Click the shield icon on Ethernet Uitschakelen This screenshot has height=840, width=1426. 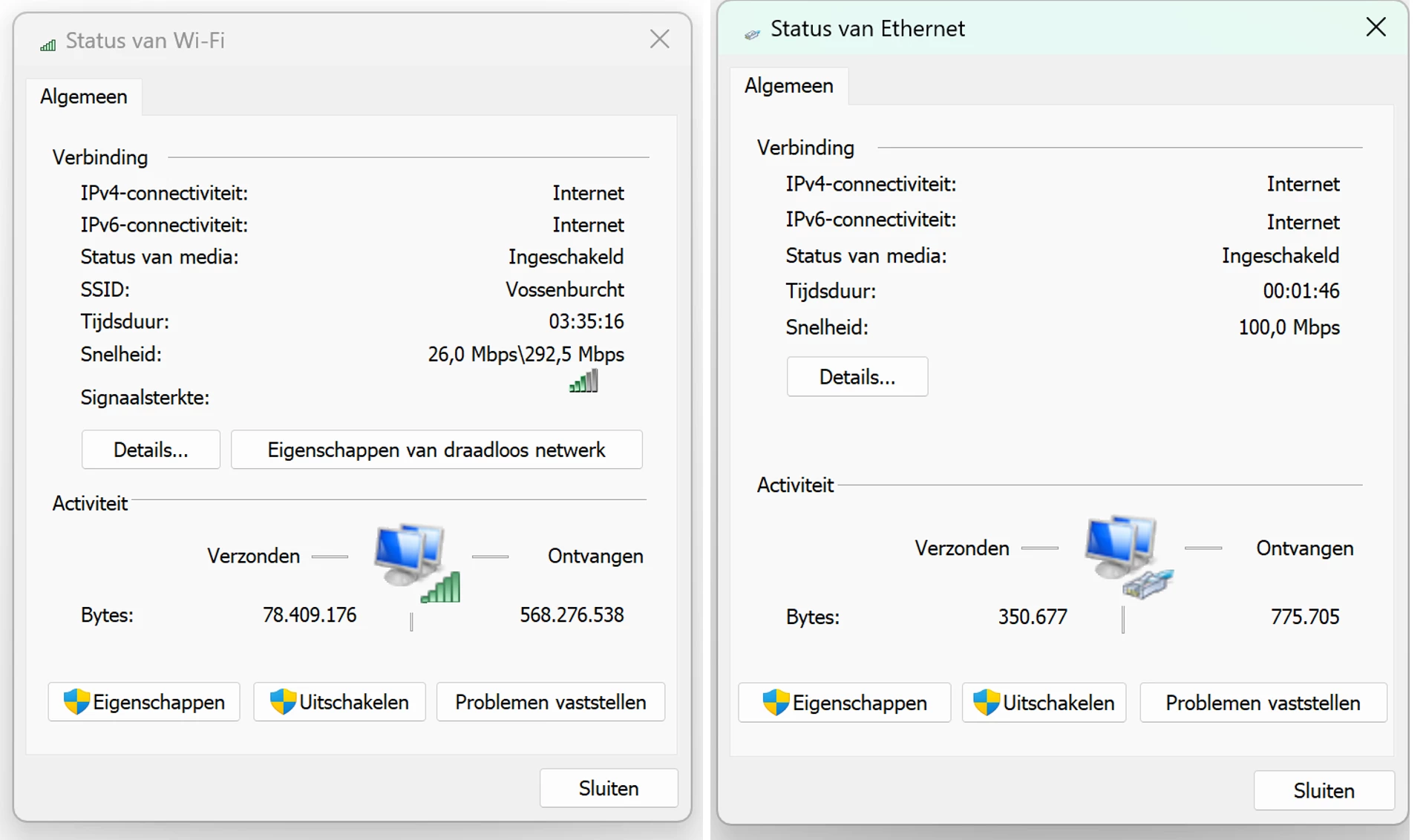click(x=986, y=702)
